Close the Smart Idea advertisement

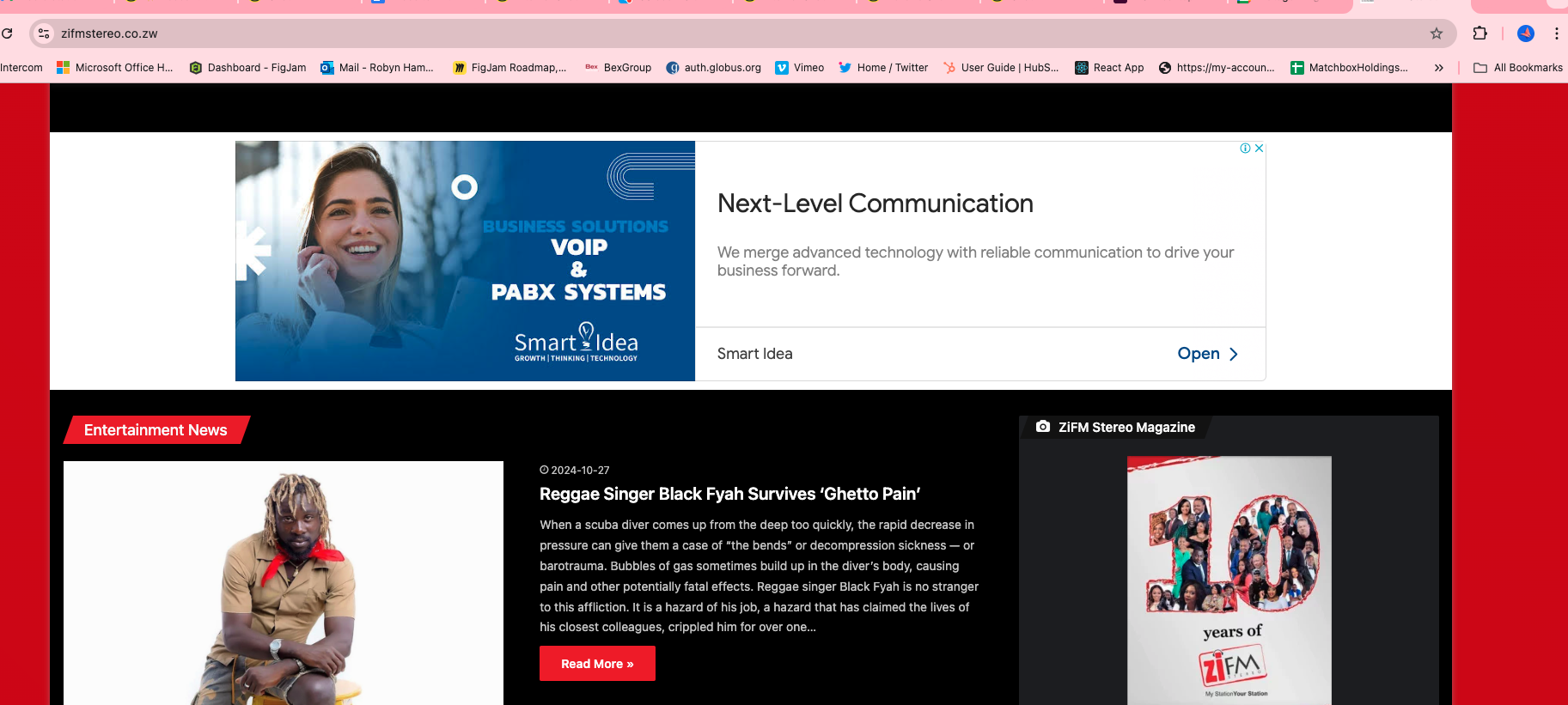click(1259, 149)
